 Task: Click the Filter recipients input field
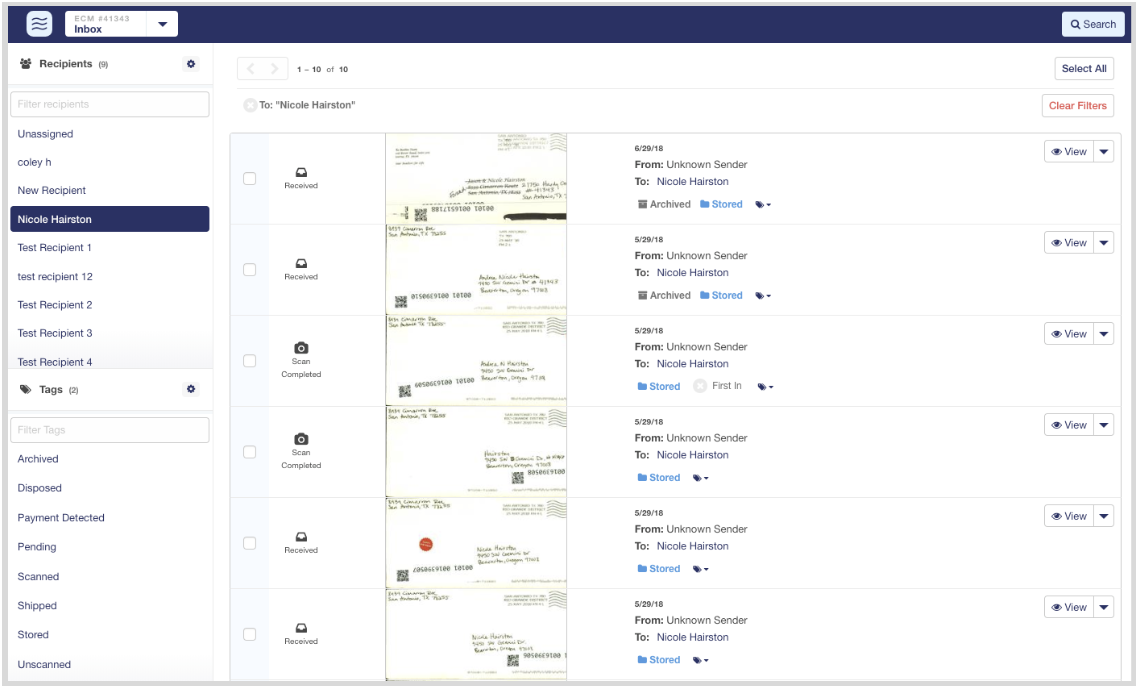click(110, 104)
